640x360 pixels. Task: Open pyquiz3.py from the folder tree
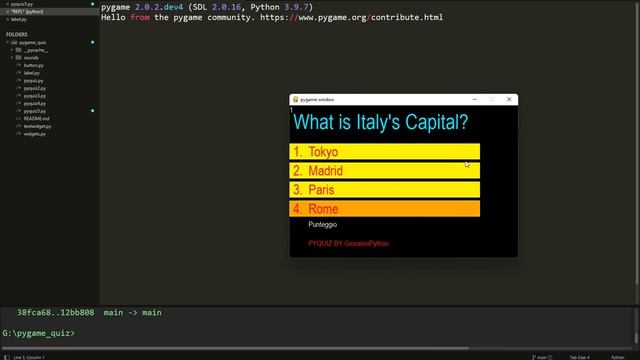pyautogui.click(x=35, y=96)
